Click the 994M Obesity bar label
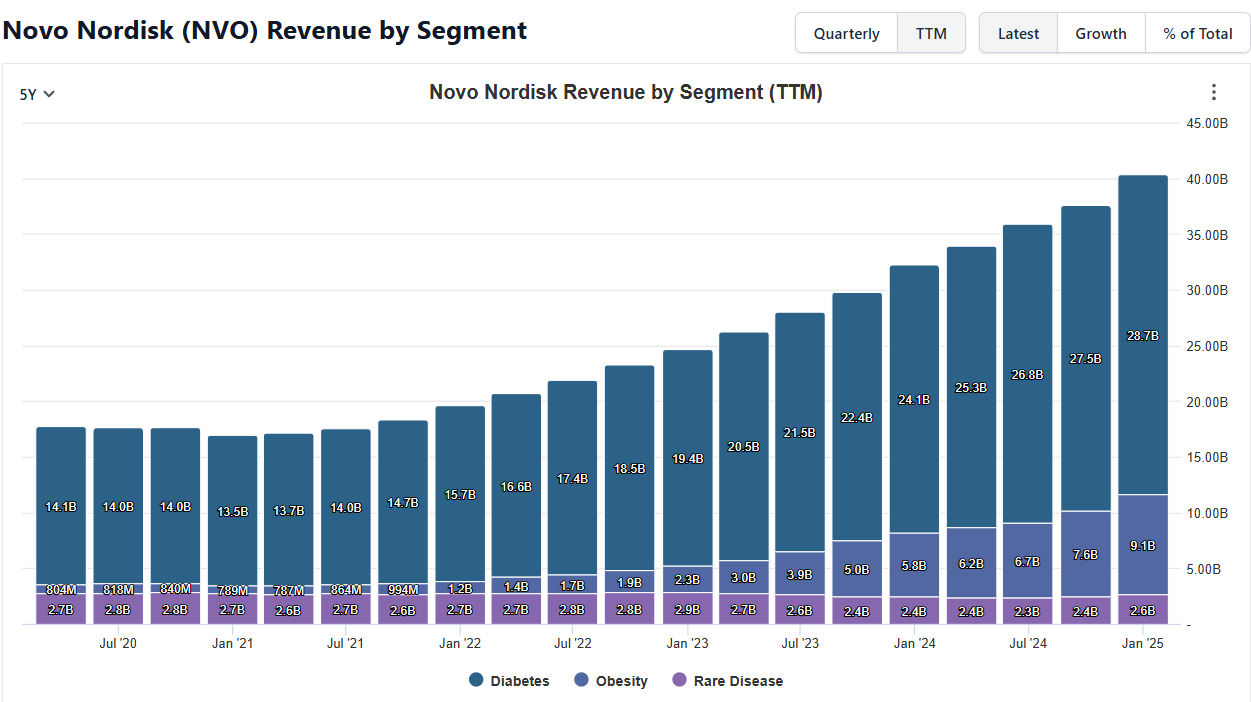The height and width of the screenshot is (702, 1251). tap(403, 590)
